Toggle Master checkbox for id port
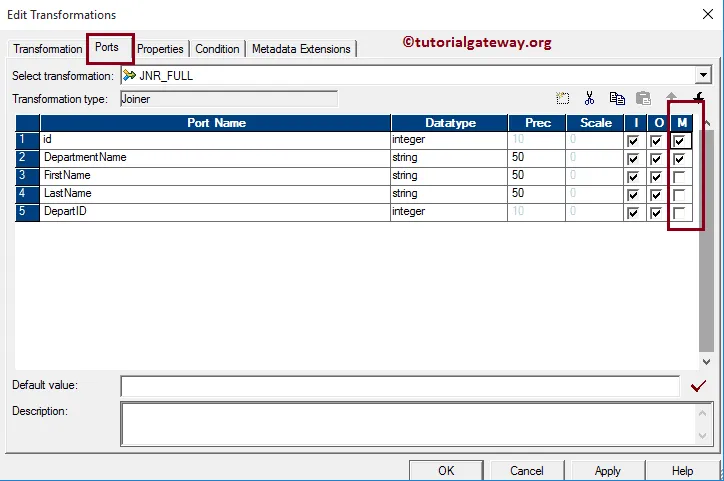Viewport: 724px width, 481px height. click(679, 141)
